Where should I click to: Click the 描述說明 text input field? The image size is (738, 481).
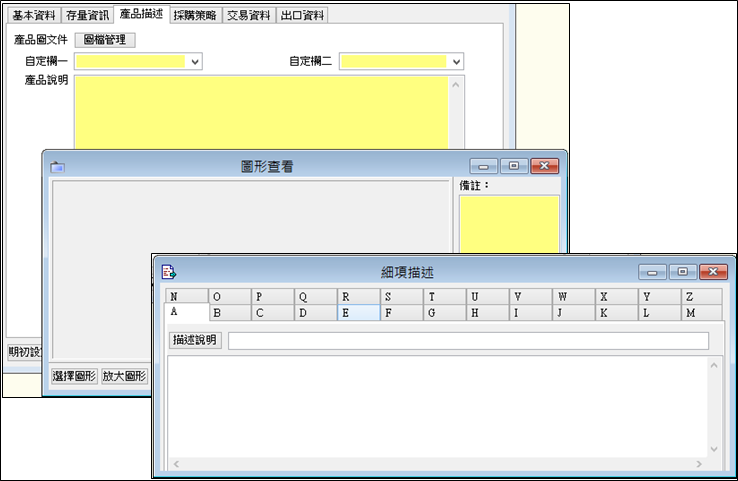point(468,341)
